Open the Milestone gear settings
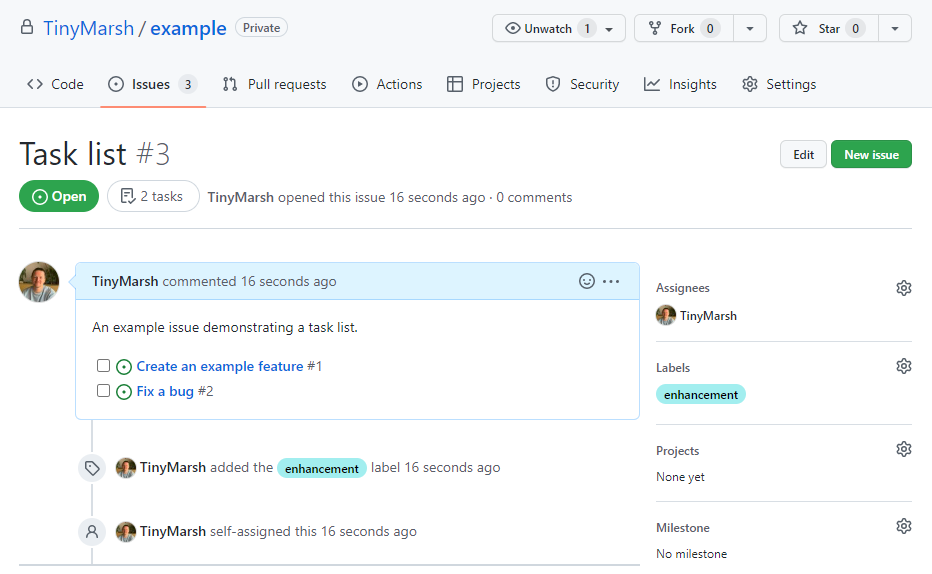This screenshot has height=574, width=932. (903, 526)
